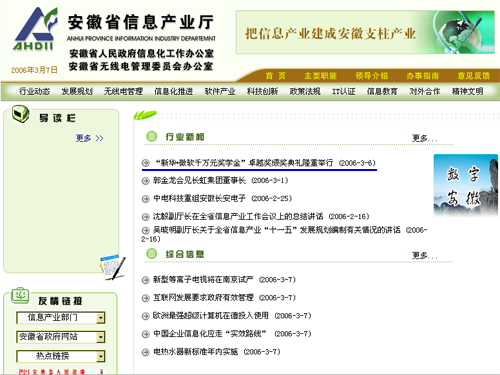Viewport: 500px width, 375px height.
Task: Click the green circle icon beside 行业新闻
Action: pyautogui.click(x=152, y=136)
